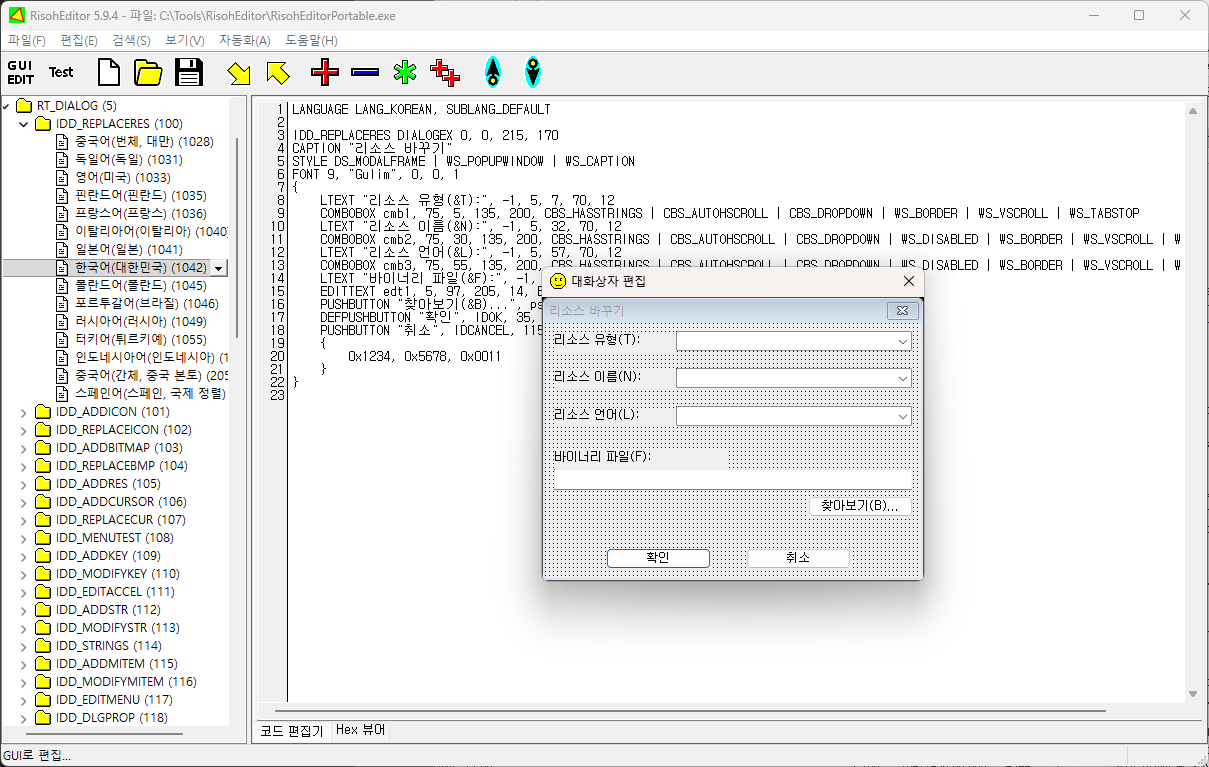Image resolution: width=1209 pixels, height=767 pixels.
Task: Create a new file via blank page icon
Action: coord(108,72)
